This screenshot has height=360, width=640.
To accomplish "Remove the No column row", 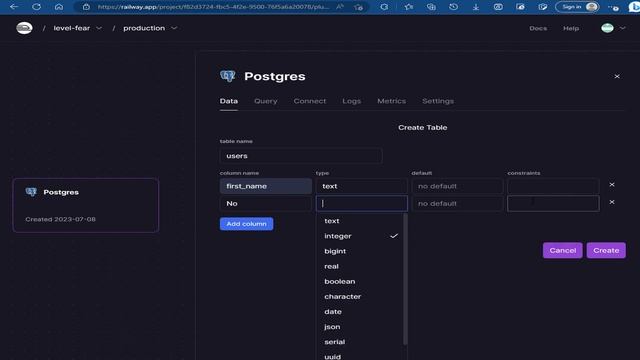I will click(612, 202).
